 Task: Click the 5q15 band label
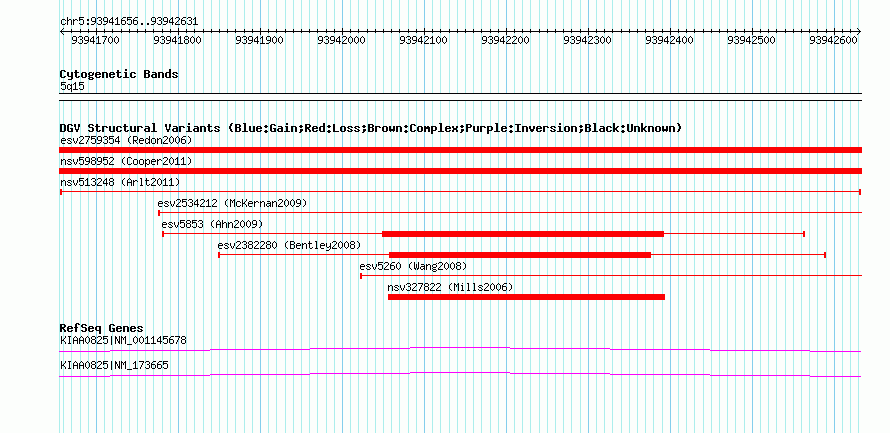click(72, 87)
